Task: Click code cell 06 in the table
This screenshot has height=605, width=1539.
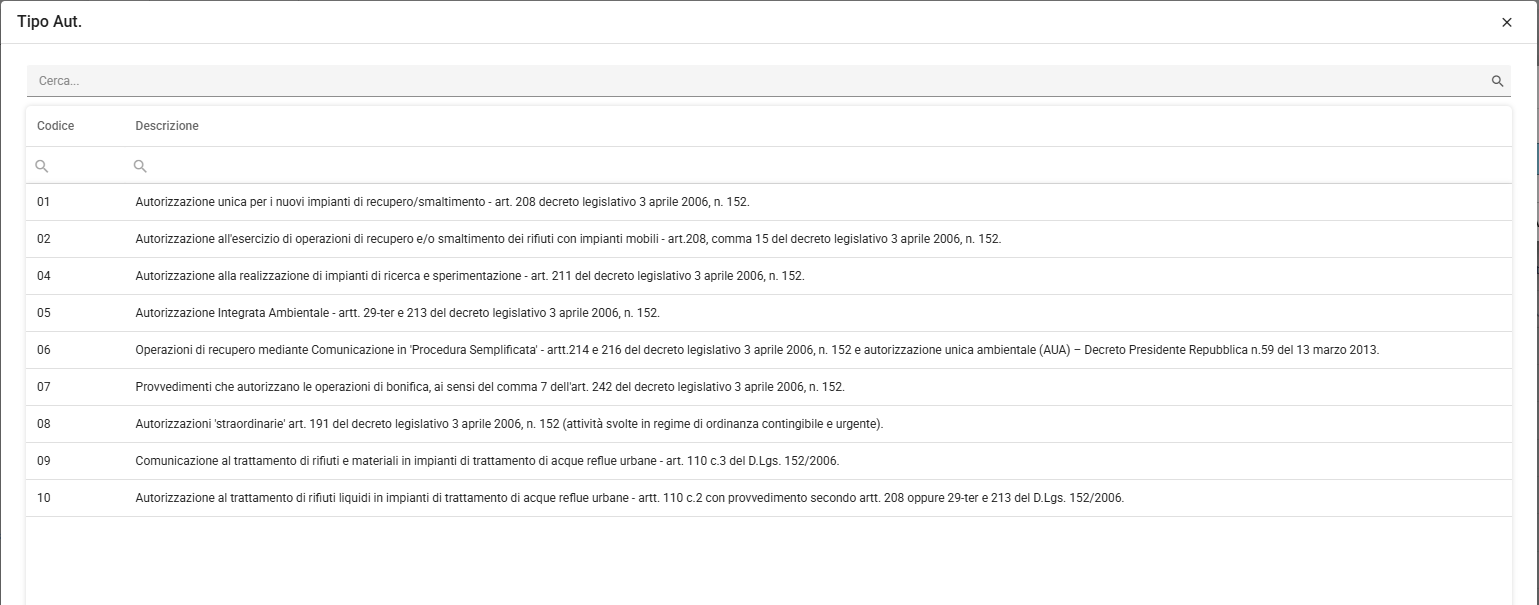Action: point(44,350)
